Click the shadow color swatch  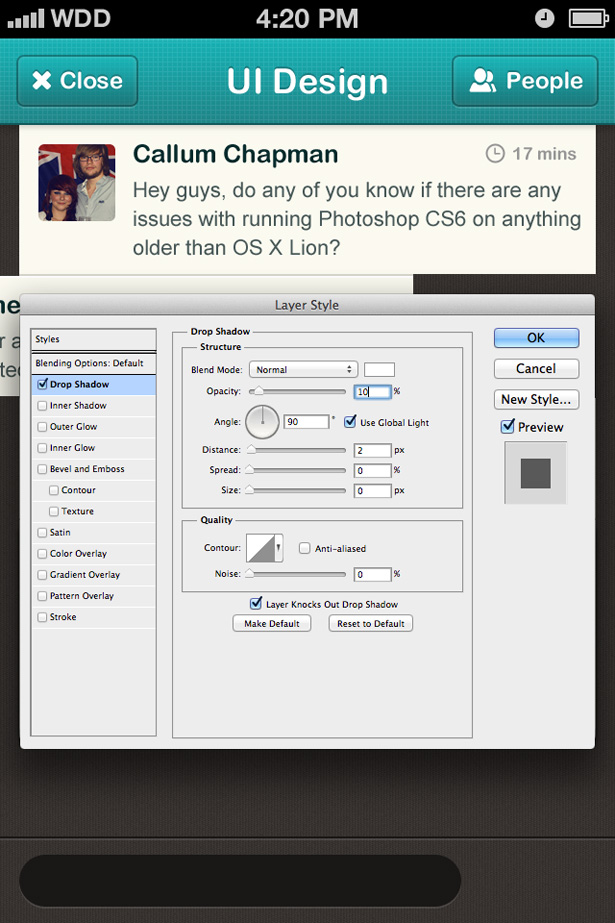tap(379, 370)
